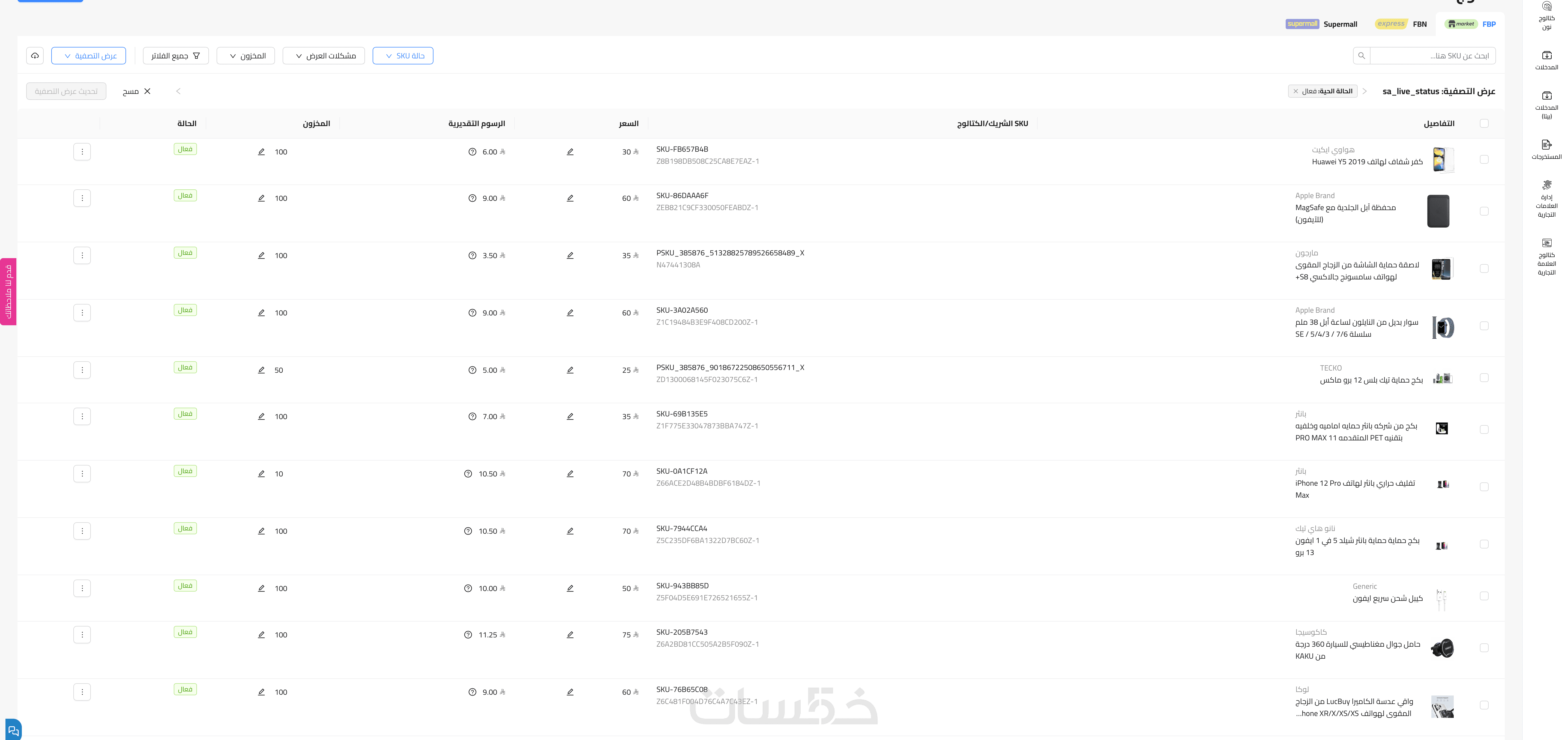Click the cloud upload icon in filter bar
Screen dimensions: 1568x740
[x=35, y=55]
